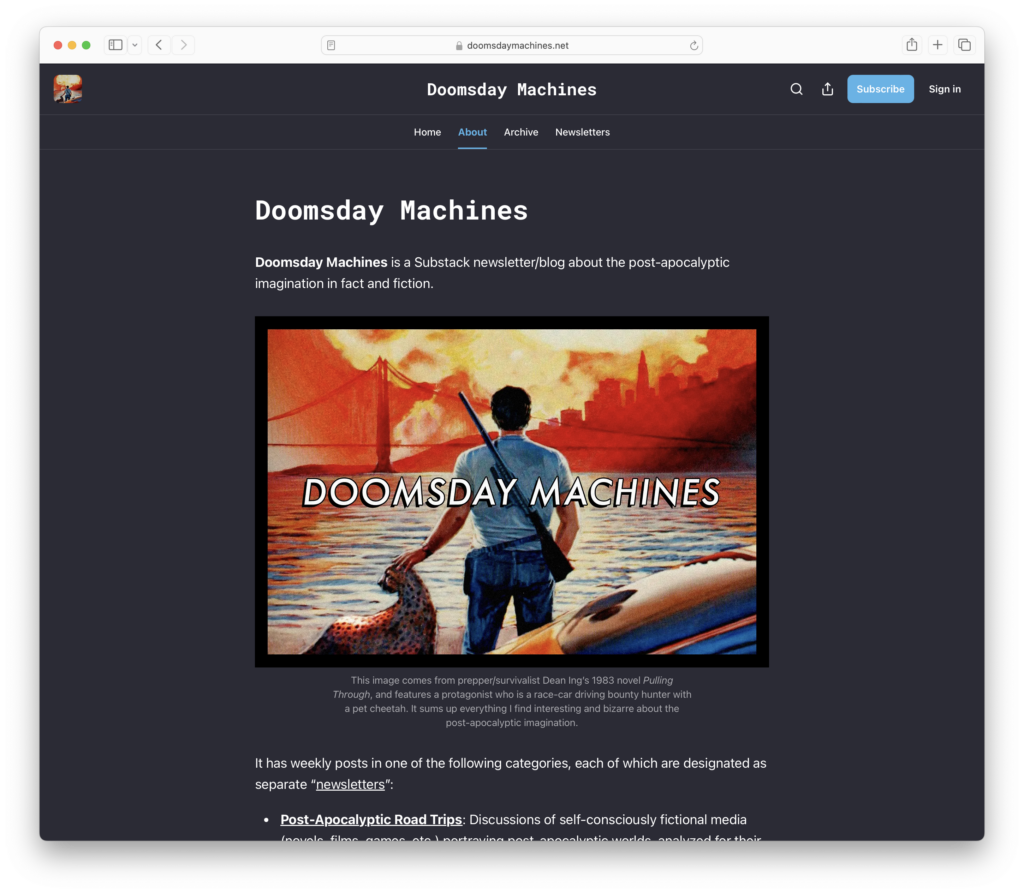
Task: Toggle the Safari sidebar button
Action: point(116,45)
